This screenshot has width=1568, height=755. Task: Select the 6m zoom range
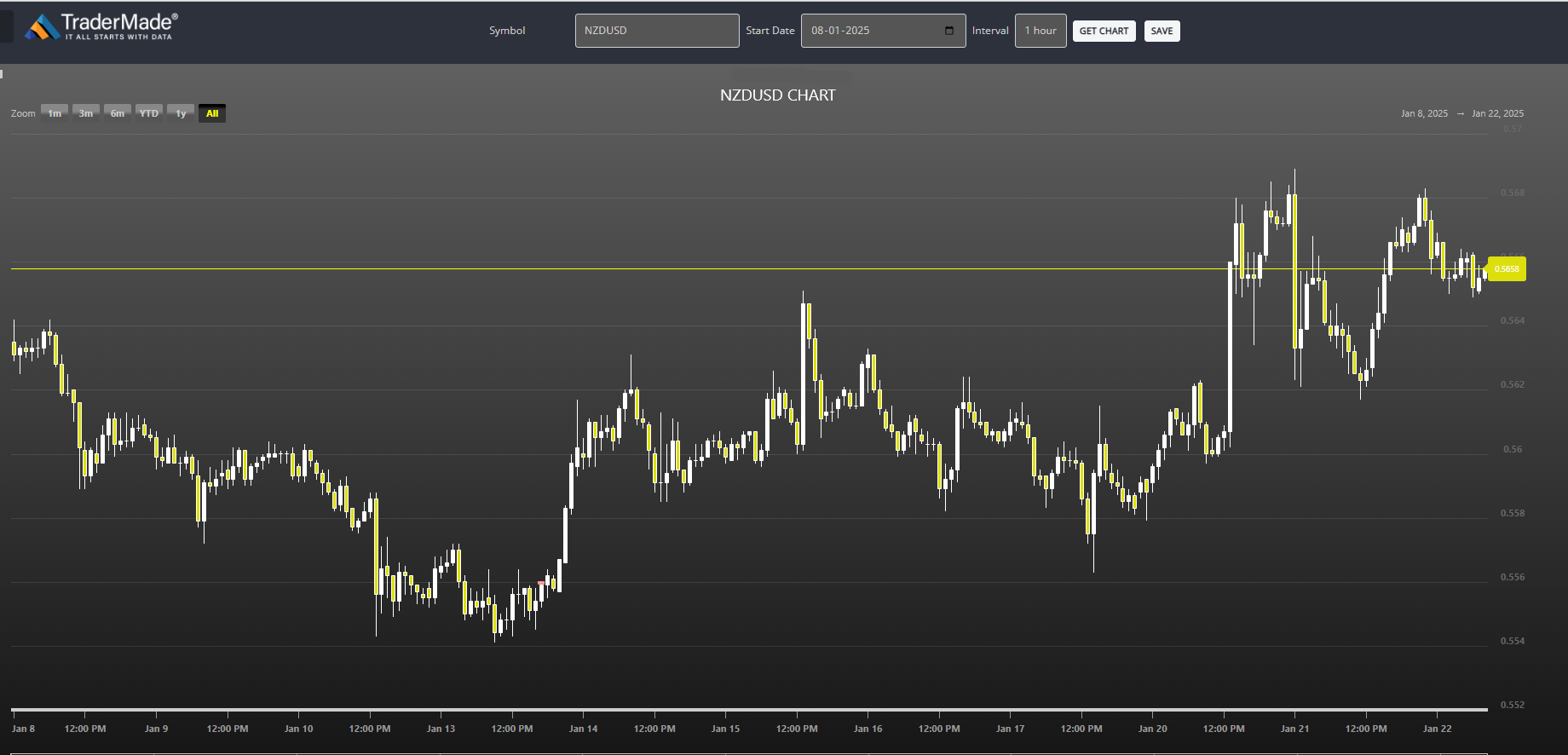(118, 113)
